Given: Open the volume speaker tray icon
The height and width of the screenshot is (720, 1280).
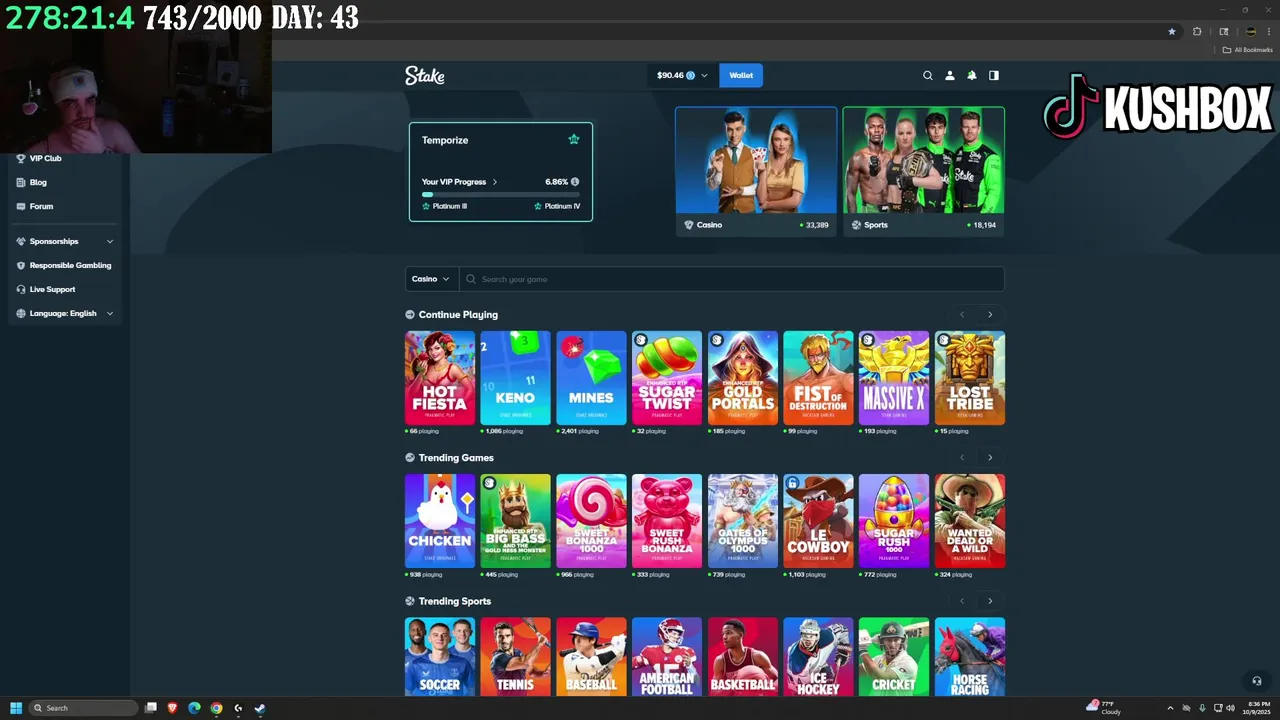Looking at the screenshot, I should pyautogui.click(x=1231, y=708).
